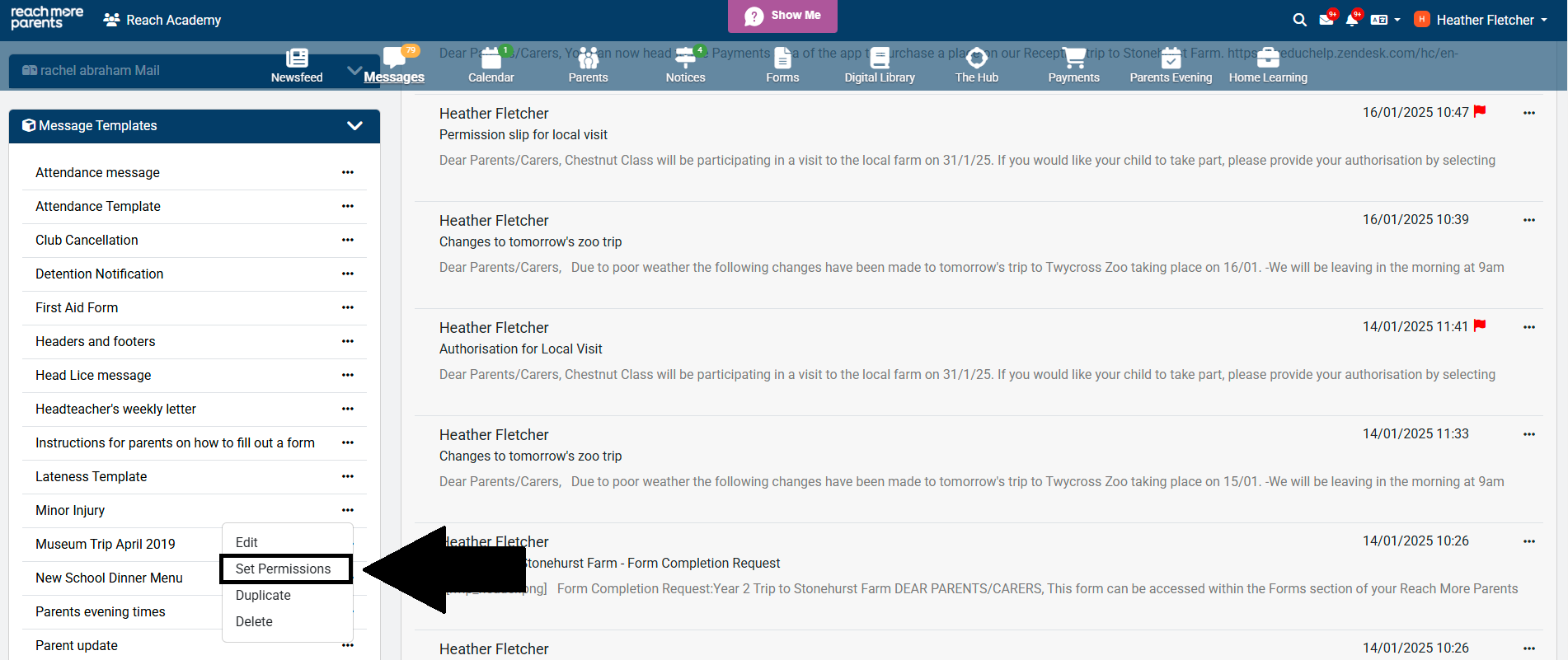Open the Calendar icon
Image resolution: width=1568 pixels, height=660 pixels.
[491, 59]
